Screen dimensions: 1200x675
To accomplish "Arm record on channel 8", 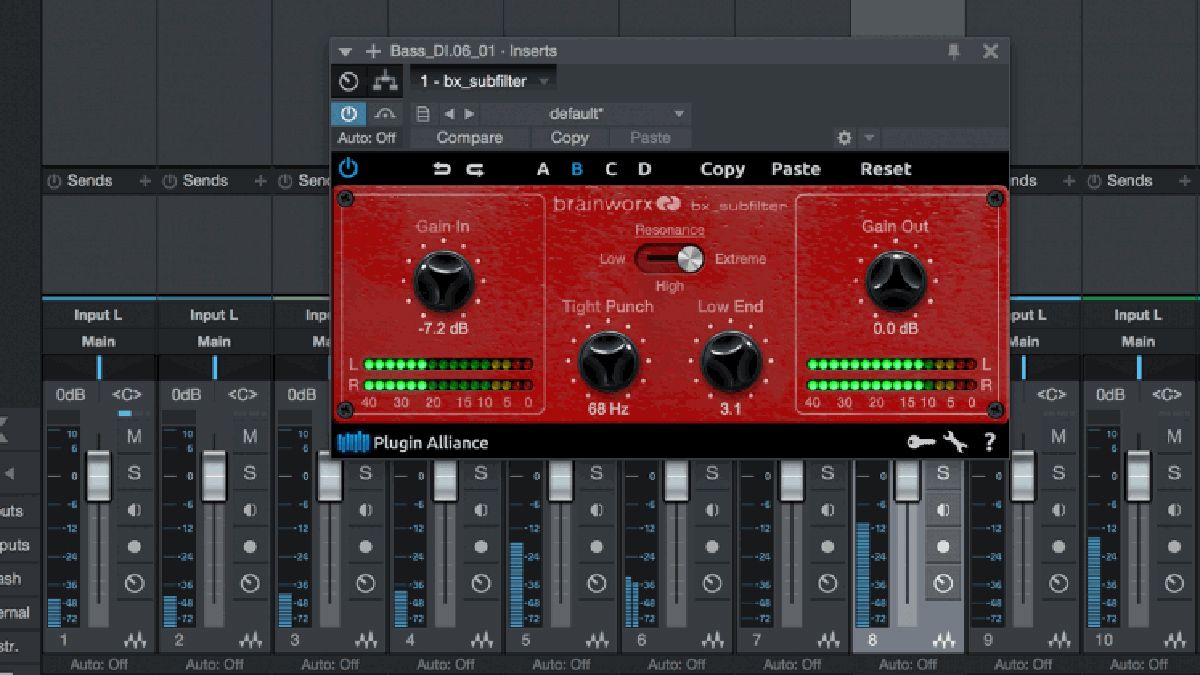I will point(943,547).
